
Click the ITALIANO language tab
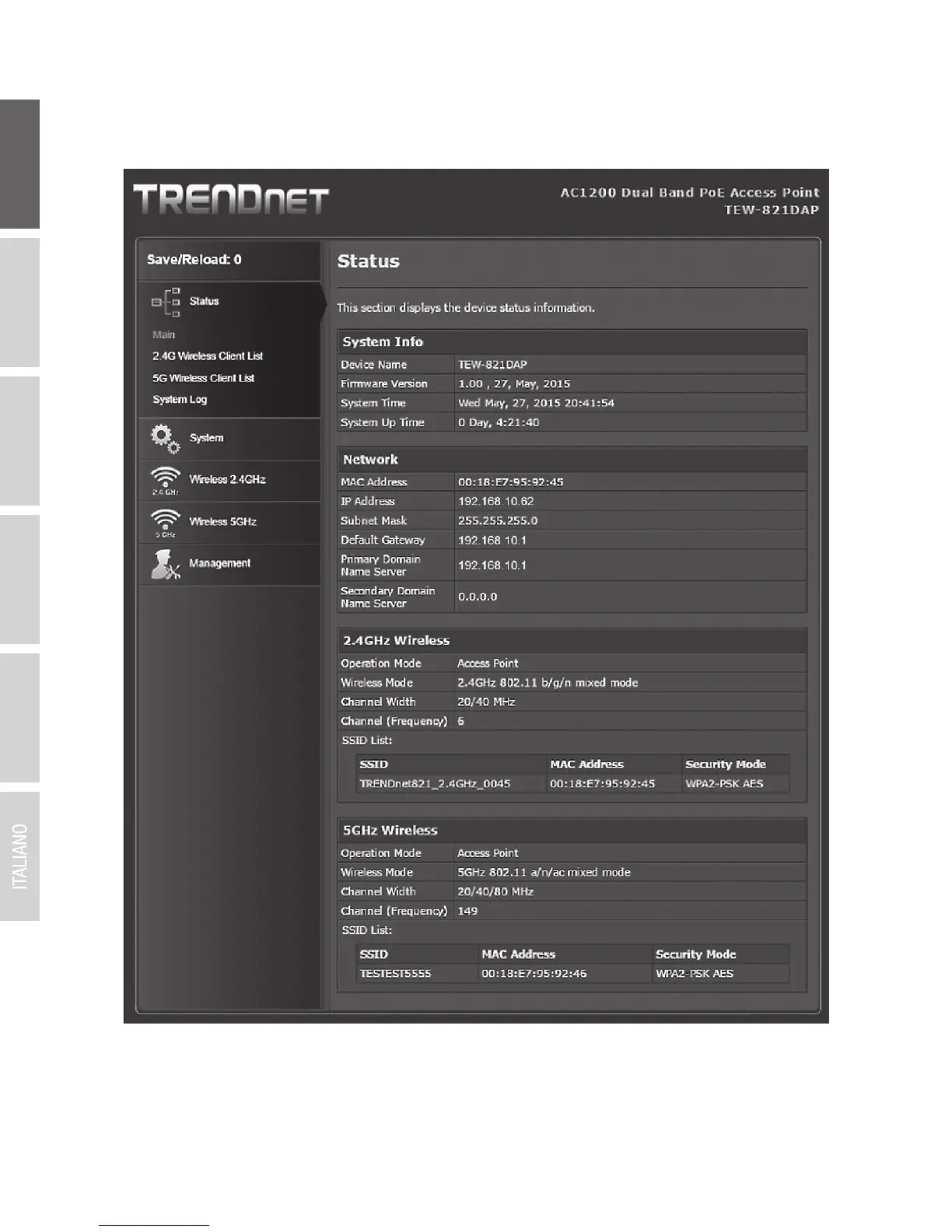pos(19,856)
